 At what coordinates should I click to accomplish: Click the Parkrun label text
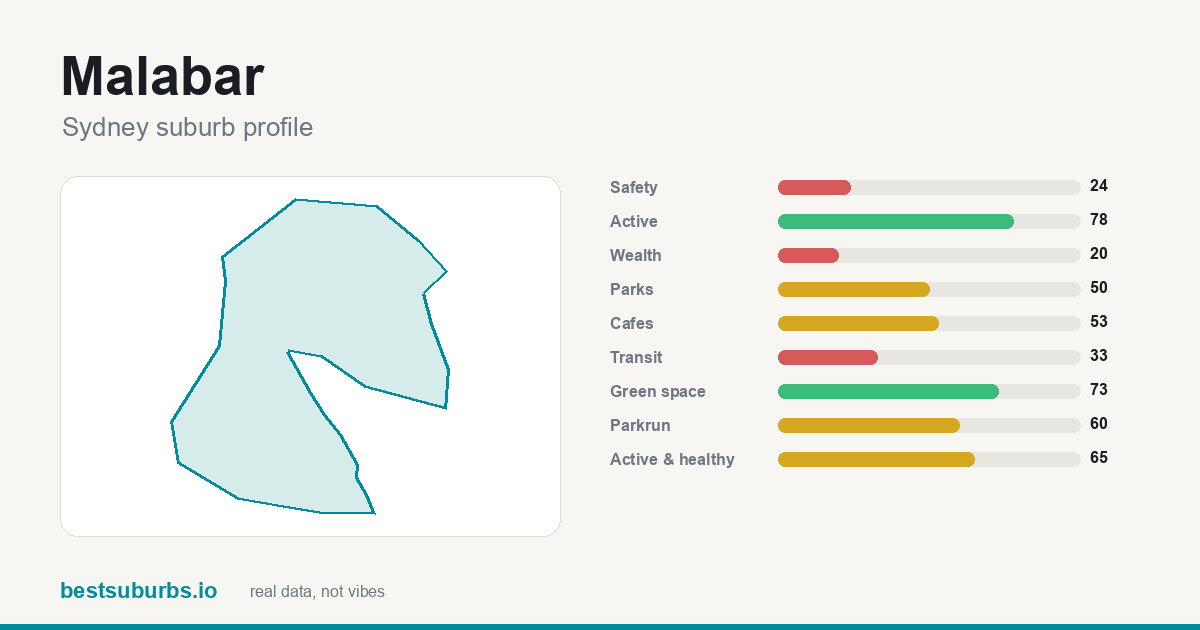pyautogui.click(x=640, y=425)
